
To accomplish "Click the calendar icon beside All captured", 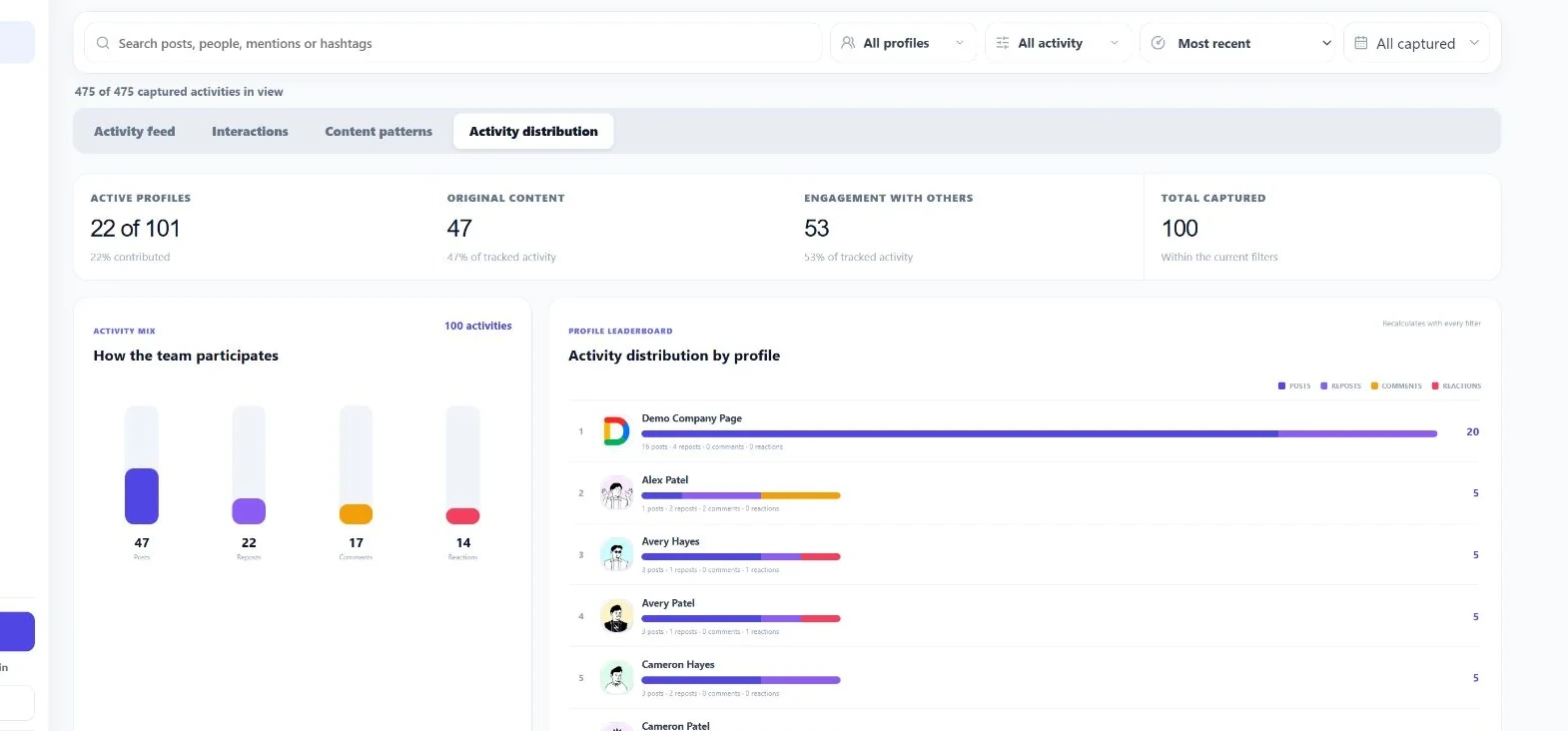I will (x=1361, y=43).
